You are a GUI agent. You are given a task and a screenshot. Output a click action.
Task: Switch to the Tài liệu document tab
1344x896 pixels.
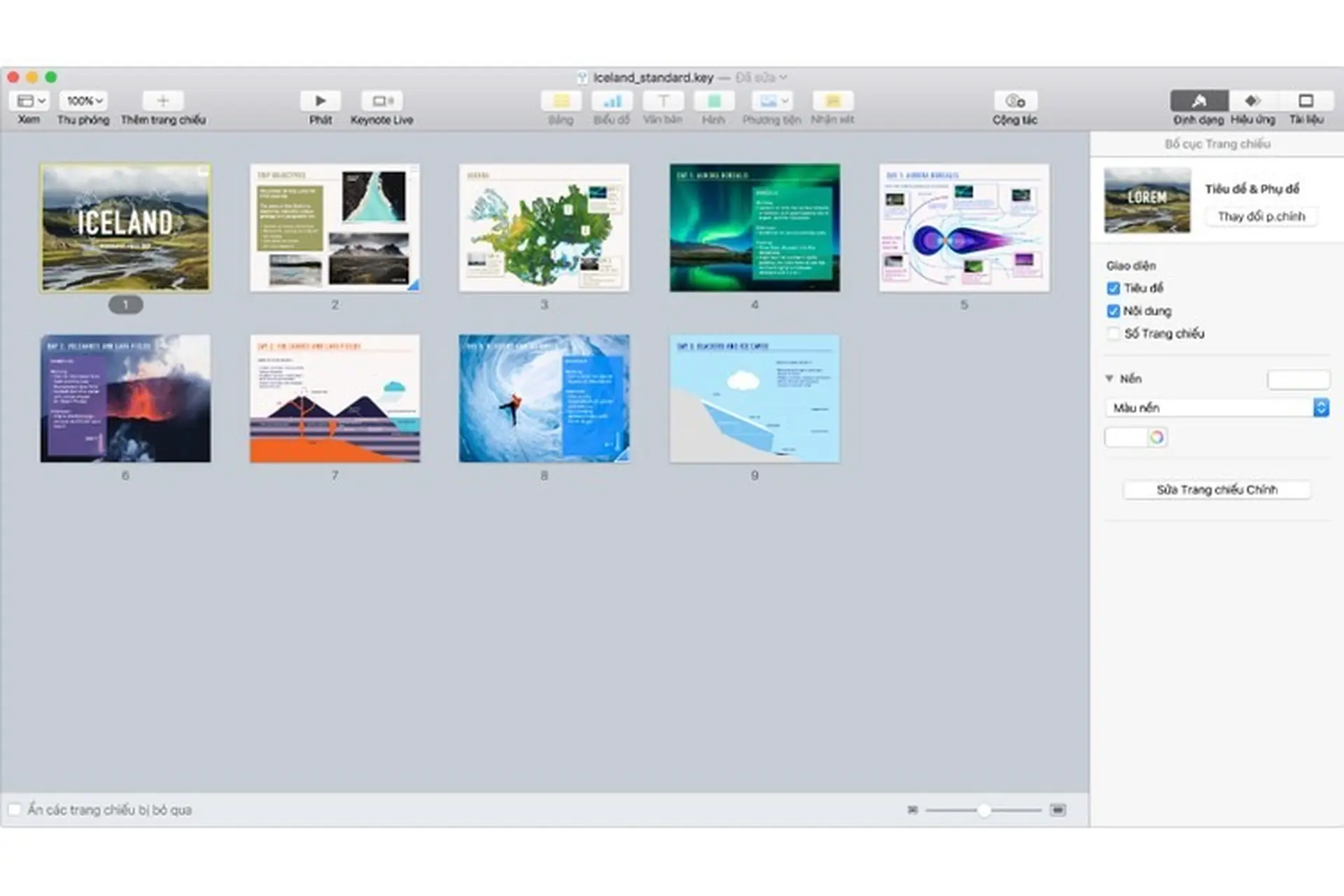(x=1306, y=101)
